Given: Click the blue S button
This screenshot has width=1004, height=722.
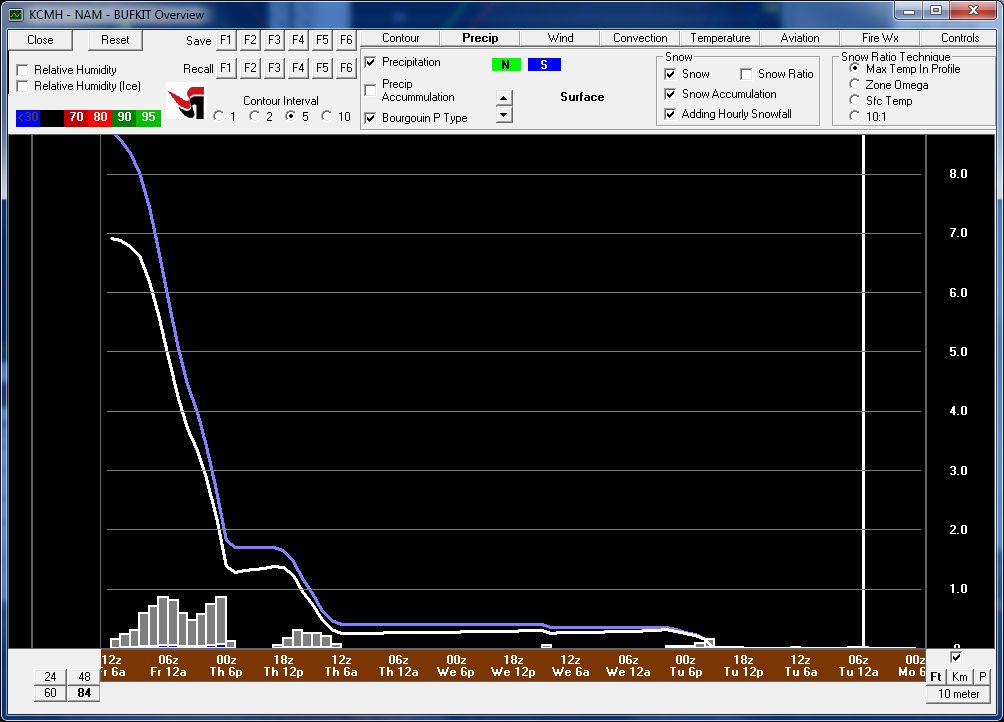Looking at the screenshot, I should pyautogui.click(x=544, y=65).
